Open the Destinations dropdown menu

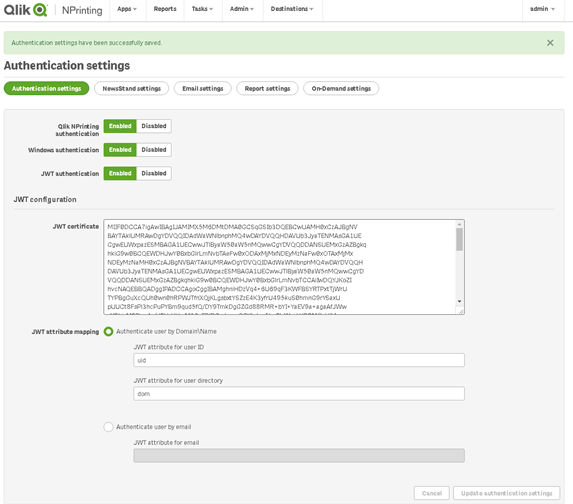pyautogui.click(x=292, y=9)
